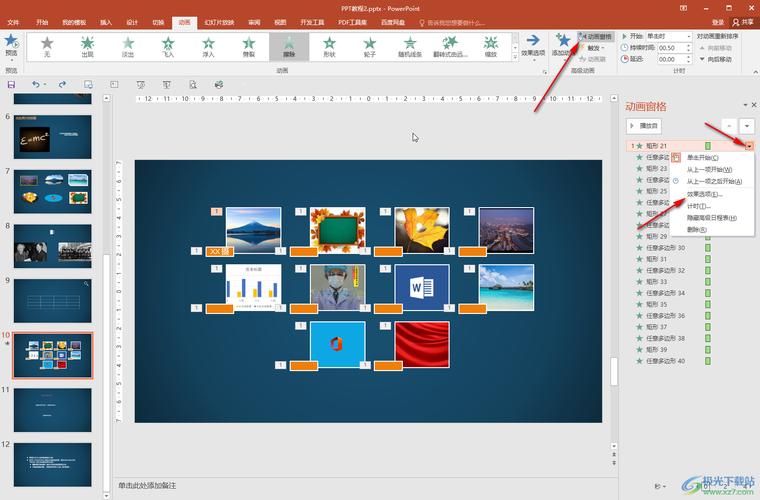Apply the Grow & Turn animation
The image size is (760, 500).
[450, 47]
